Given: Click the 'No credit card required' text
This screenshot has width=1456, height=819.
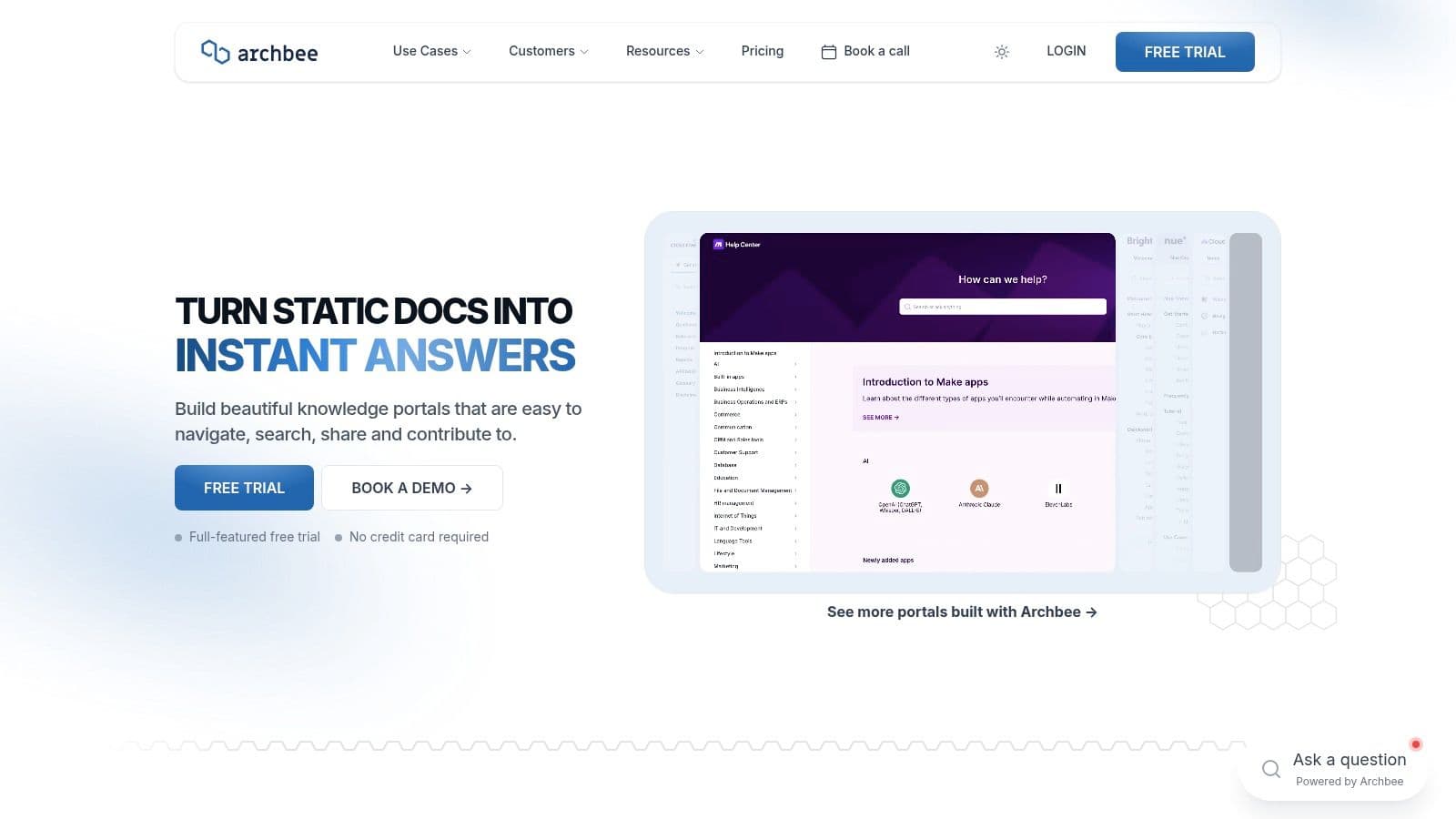Looking at the screenshot, I should (419, 537).
